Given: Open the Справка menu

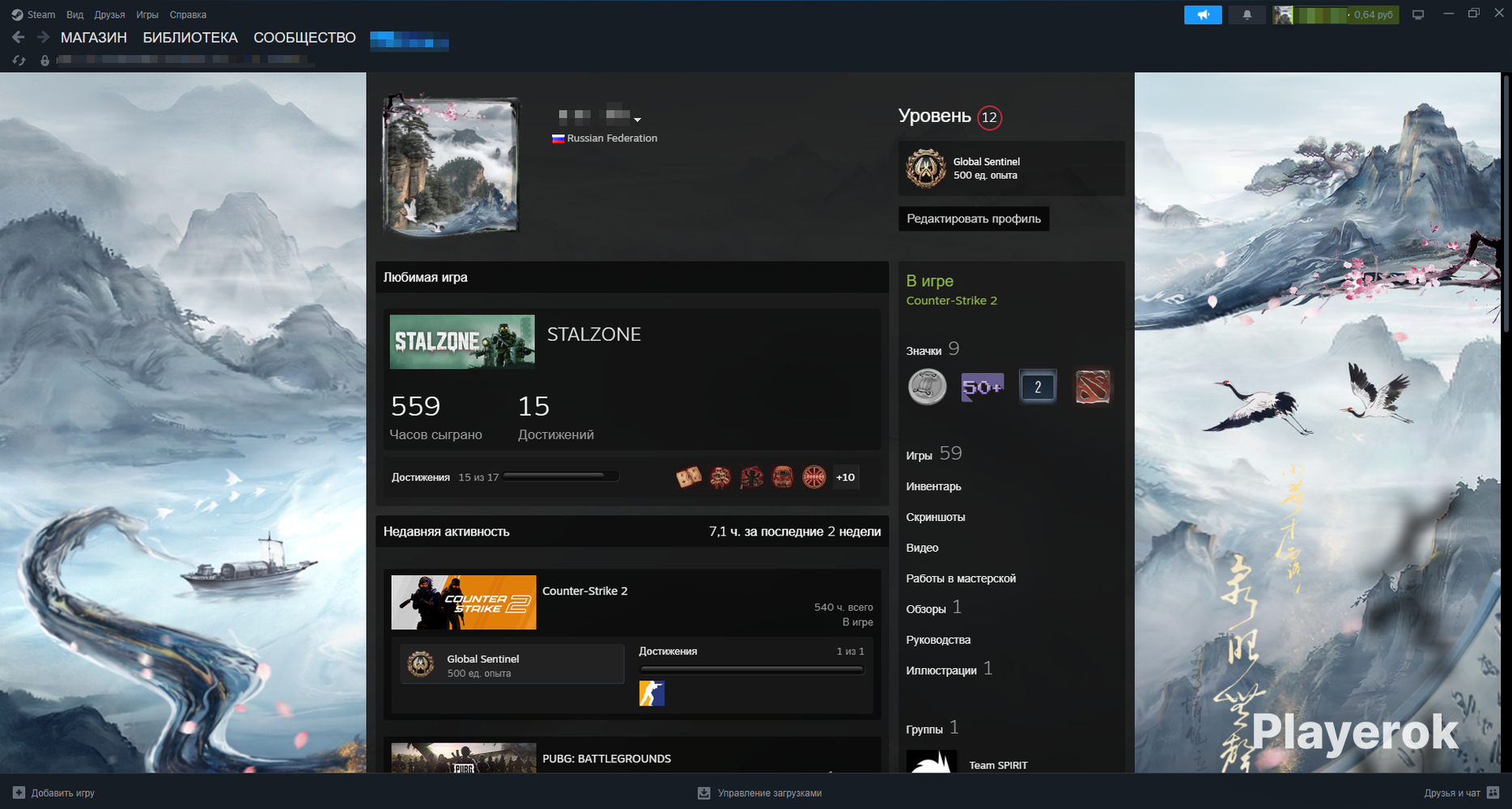Looking at the screenshot, I should pyautogui.click(x=188, y=15).
